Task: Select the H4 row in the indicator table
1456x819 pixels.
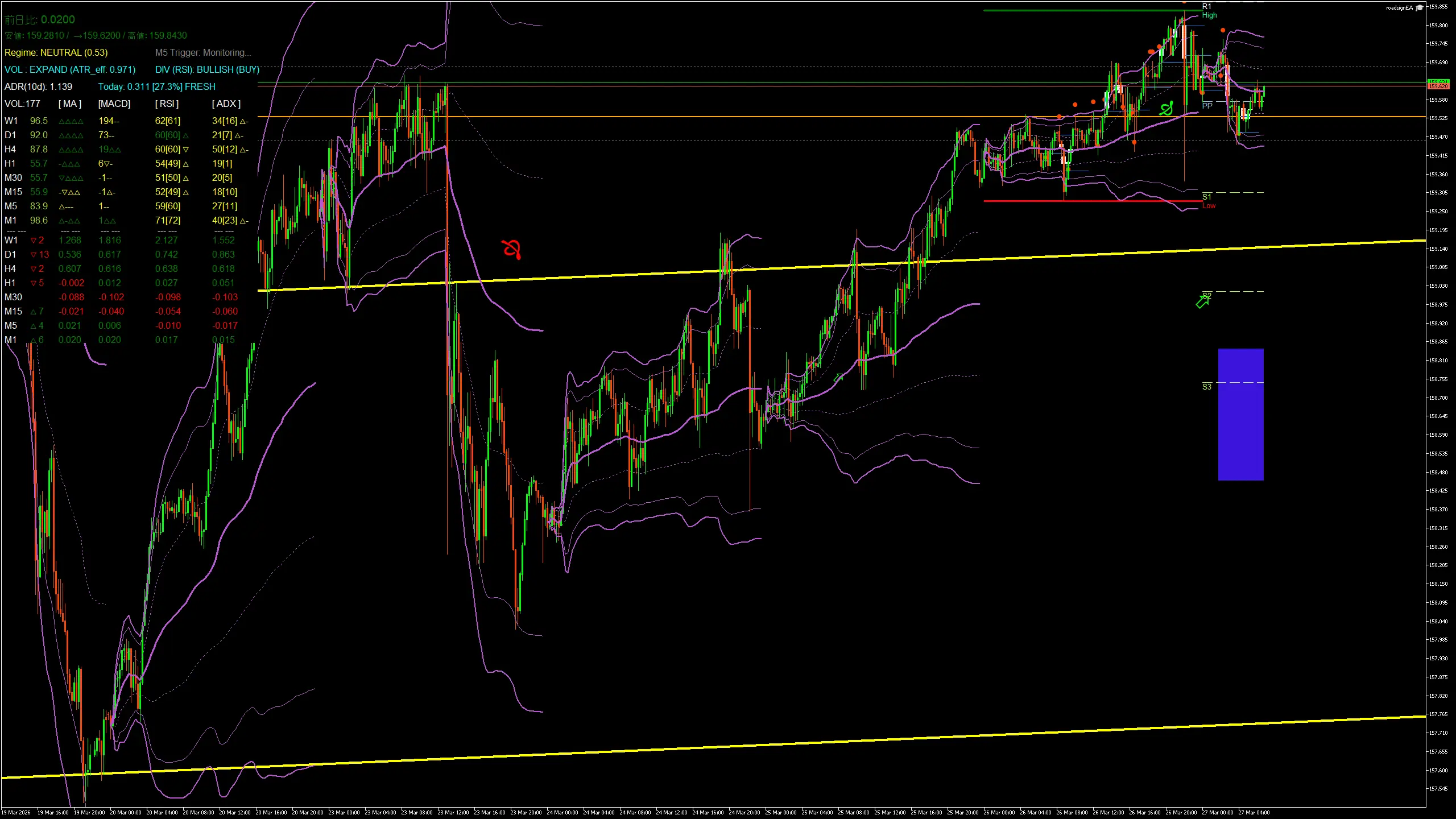Action: point(11,149)
